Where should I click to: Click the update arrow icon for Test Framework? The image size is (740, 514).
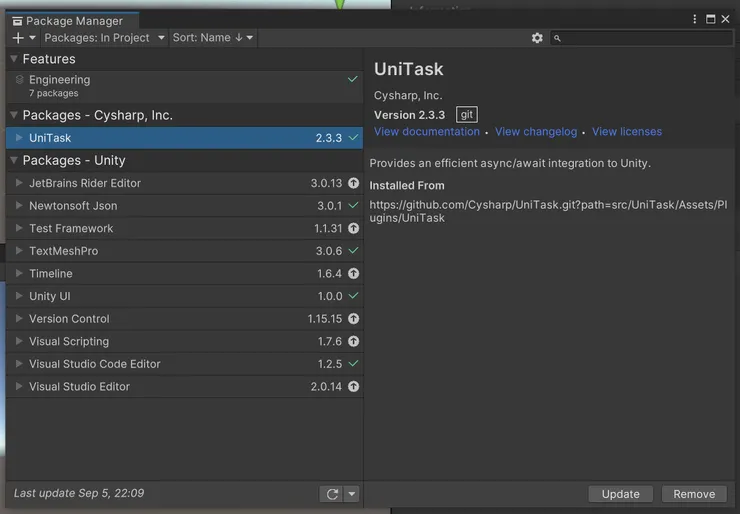click(353, 228)
